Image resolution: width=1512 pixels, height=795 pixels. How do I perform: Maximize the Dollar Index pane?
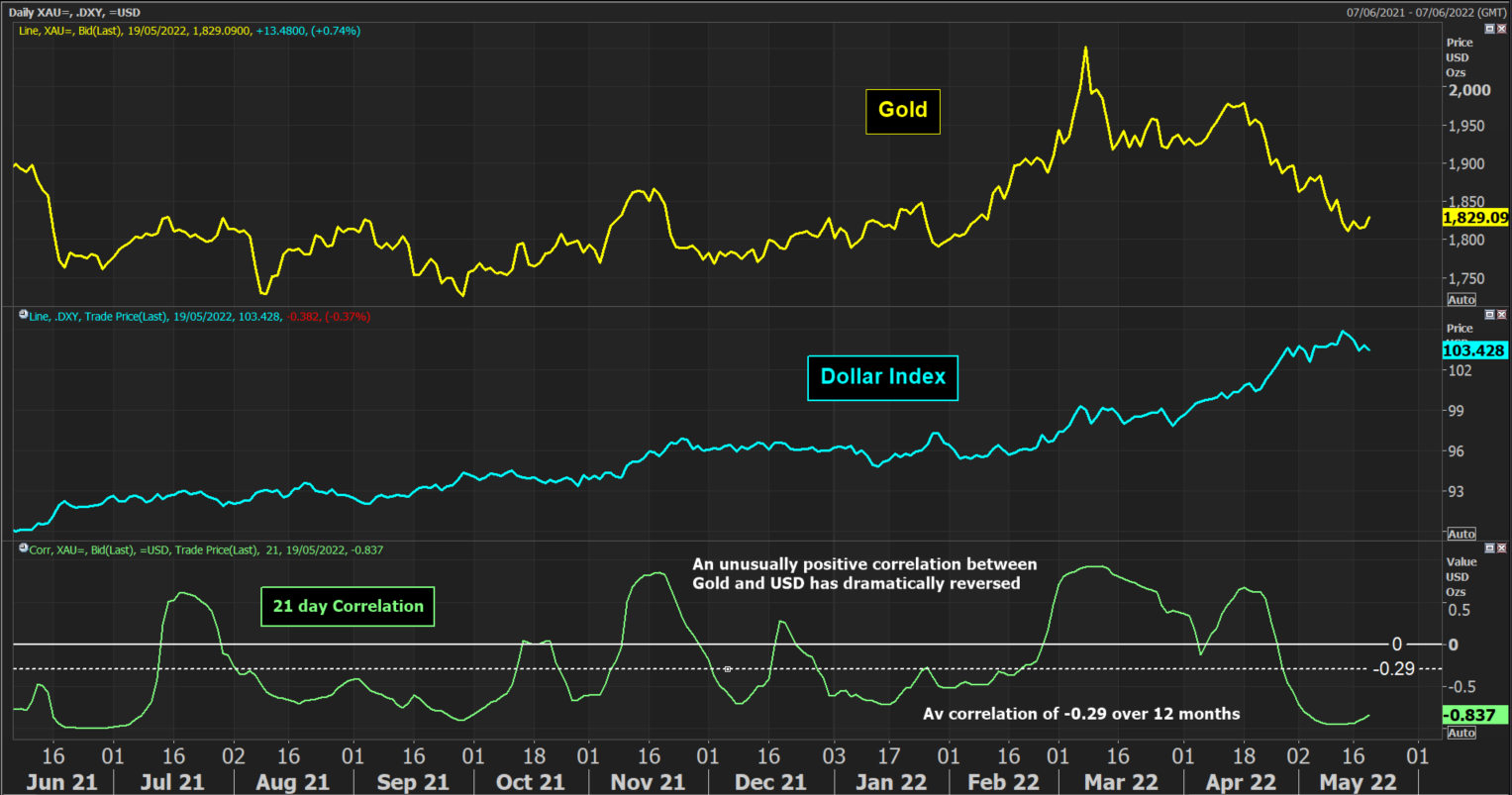pyautogui.click(x=1489, y=314)
